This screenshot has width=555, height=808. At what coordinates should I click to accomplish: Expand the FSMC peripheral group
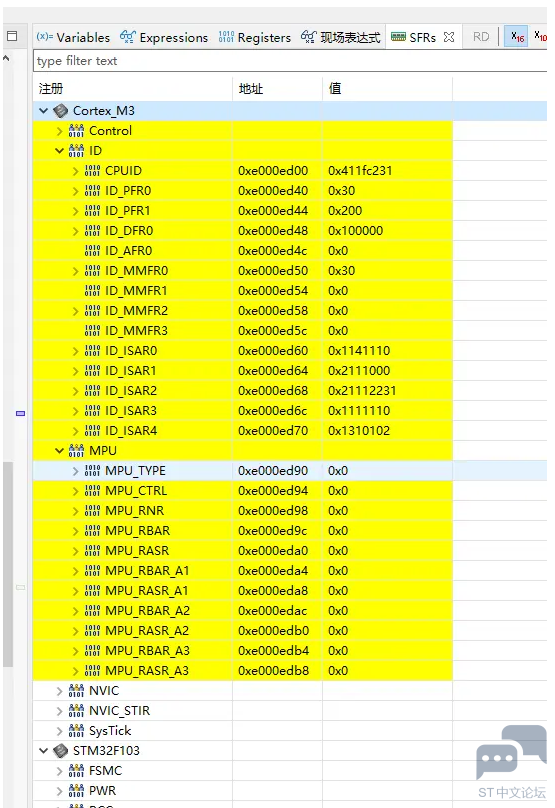coord(60,771)
